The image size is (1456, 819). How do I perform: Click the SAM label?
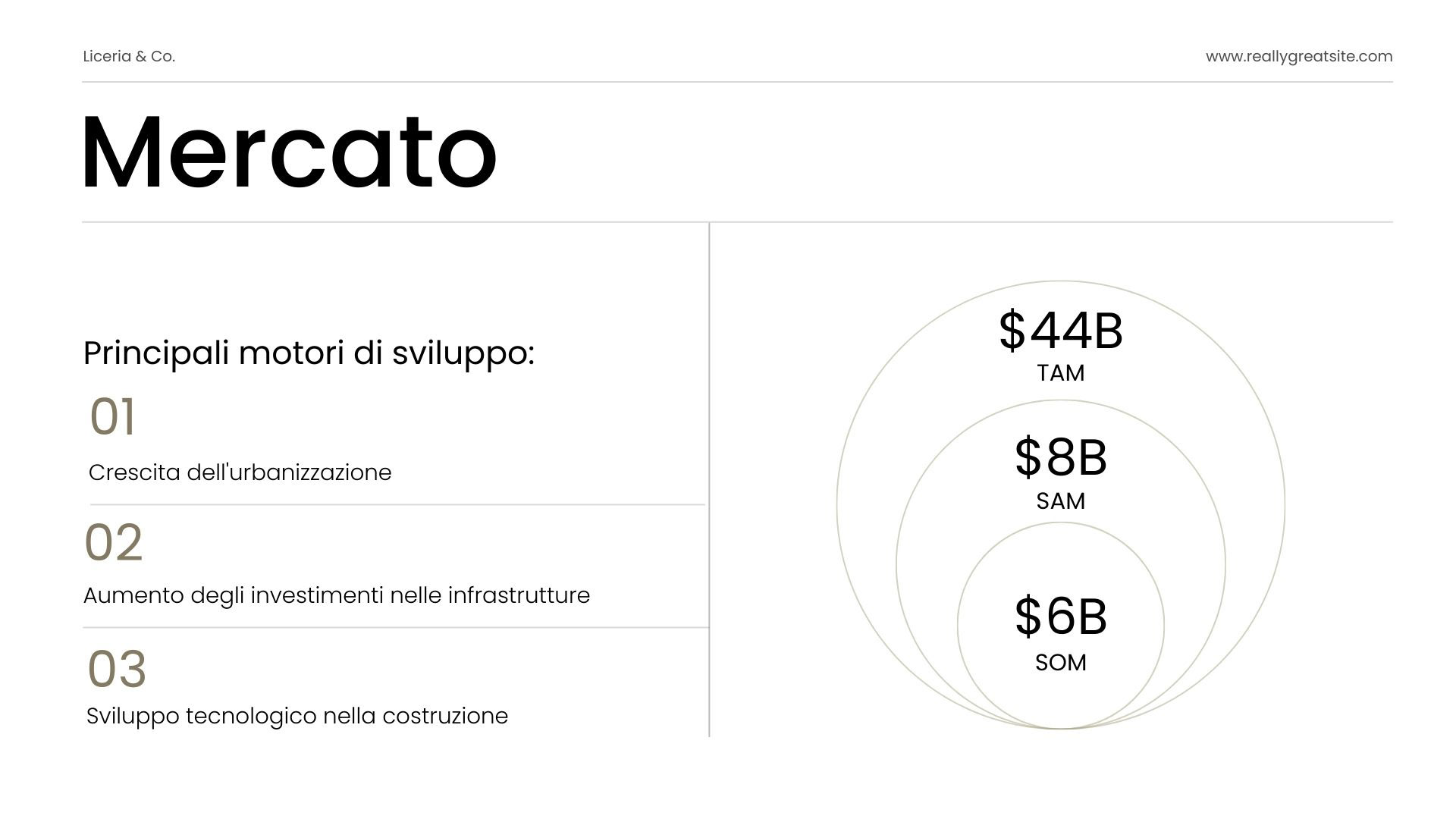coord(1060,501)
